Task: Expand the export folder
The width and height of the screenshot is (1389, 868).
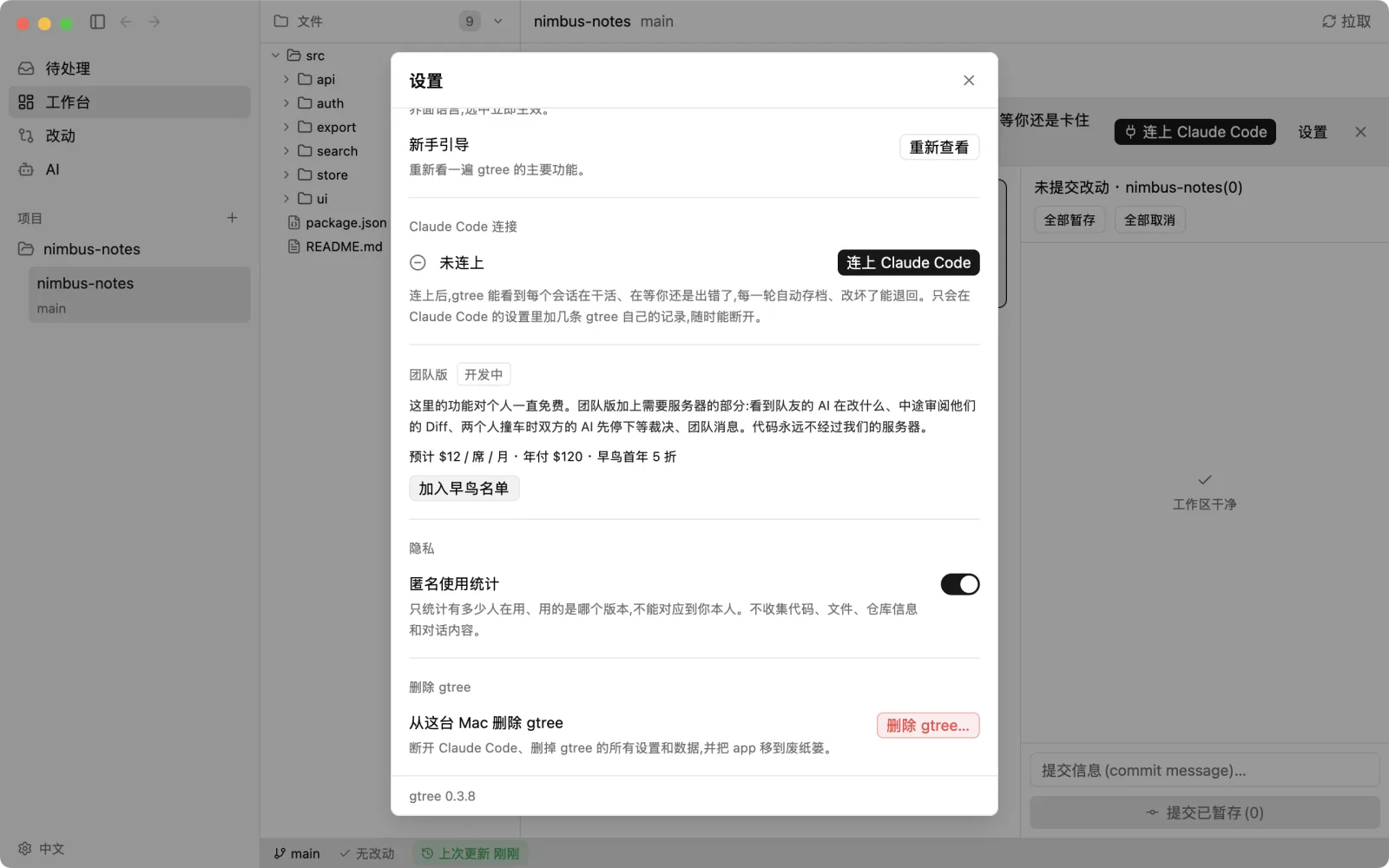Action: coord(286,127)
